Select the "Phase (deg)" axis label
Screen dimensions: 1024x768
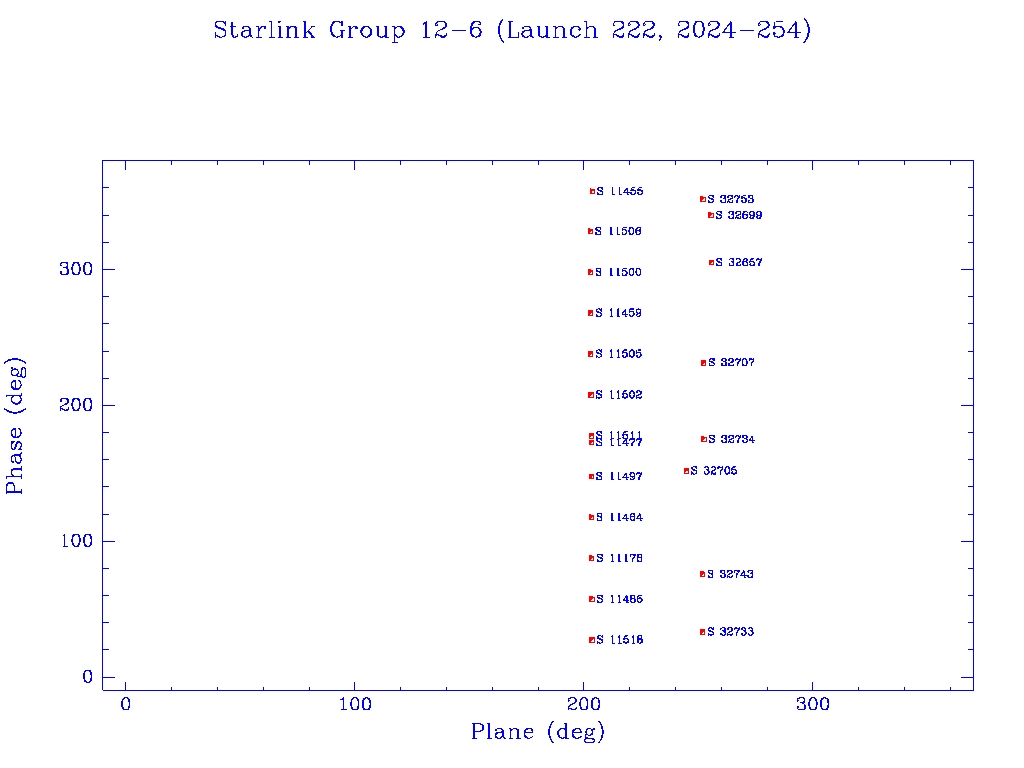[14, 426]
